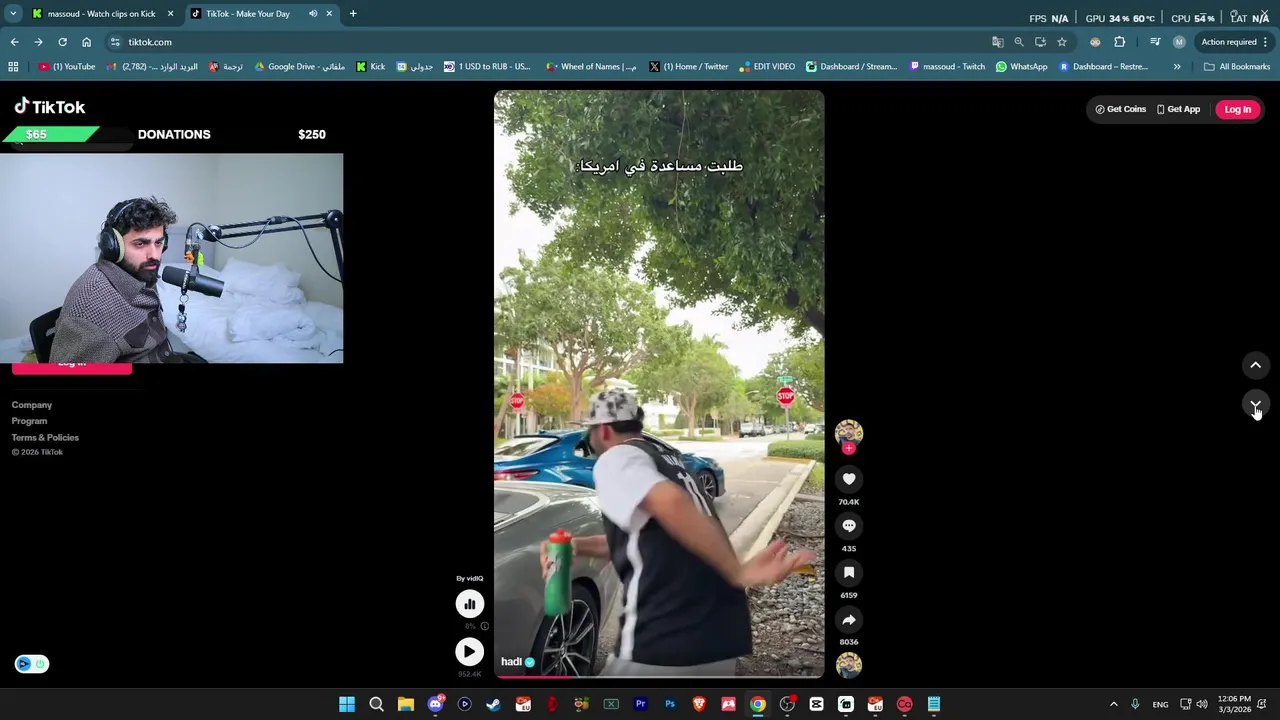Screen dimensions: 1280x720
Task: Open the Wheel of Names bookmark
Action: [591, 67]
